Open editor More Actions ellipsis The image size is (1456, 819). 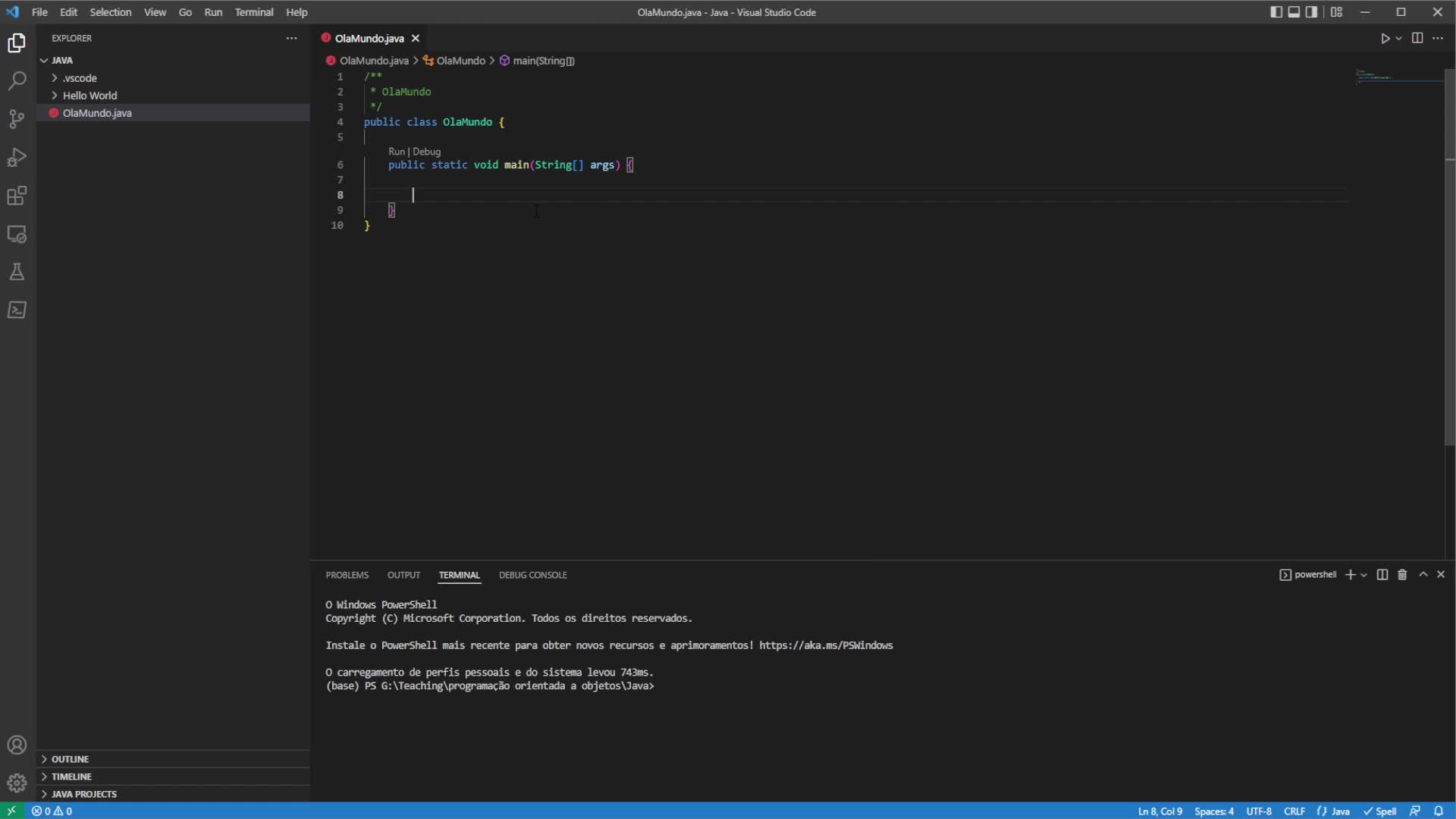[1438, 38]
